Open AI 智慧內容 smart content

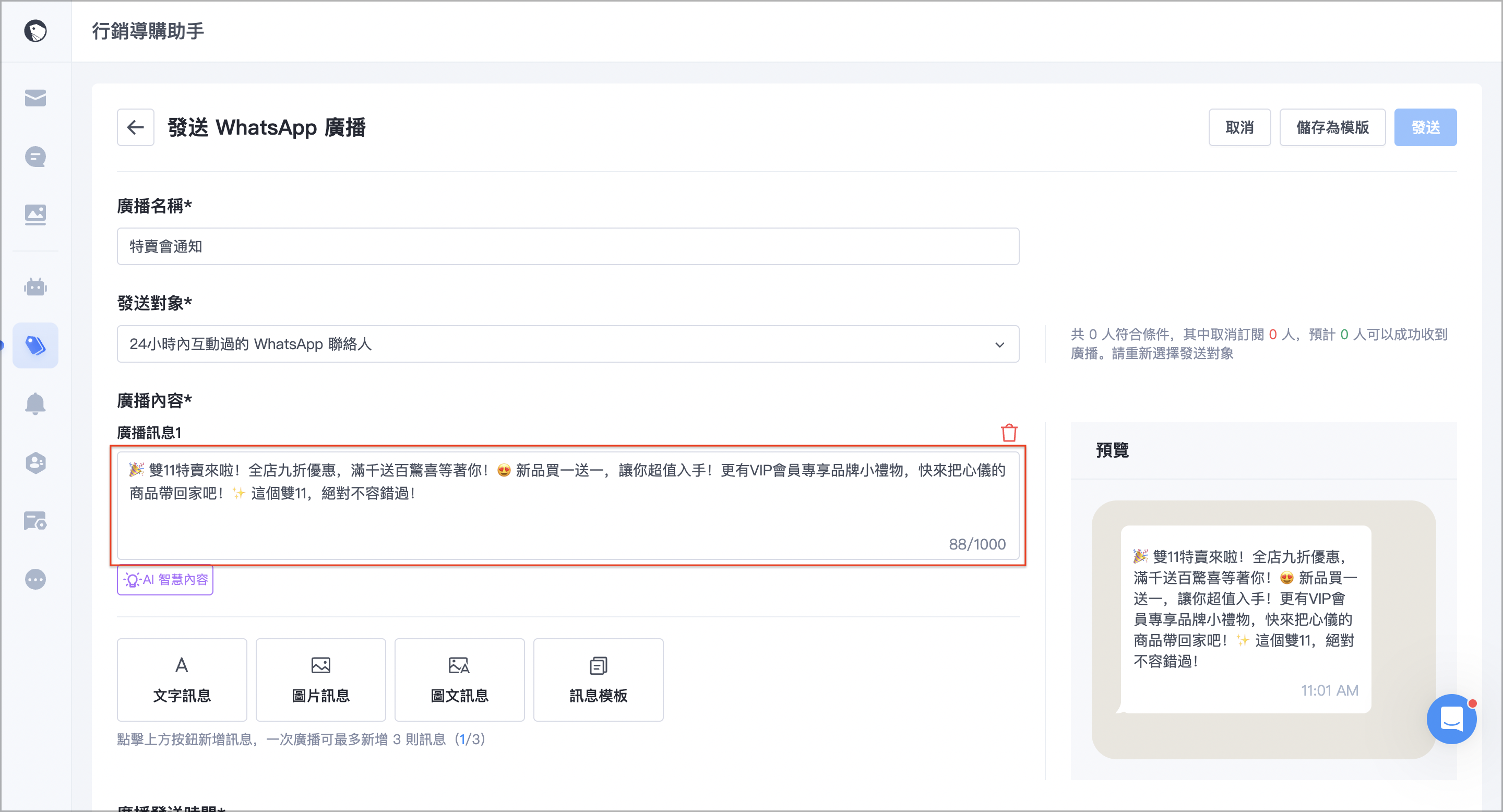coord(165,580)
